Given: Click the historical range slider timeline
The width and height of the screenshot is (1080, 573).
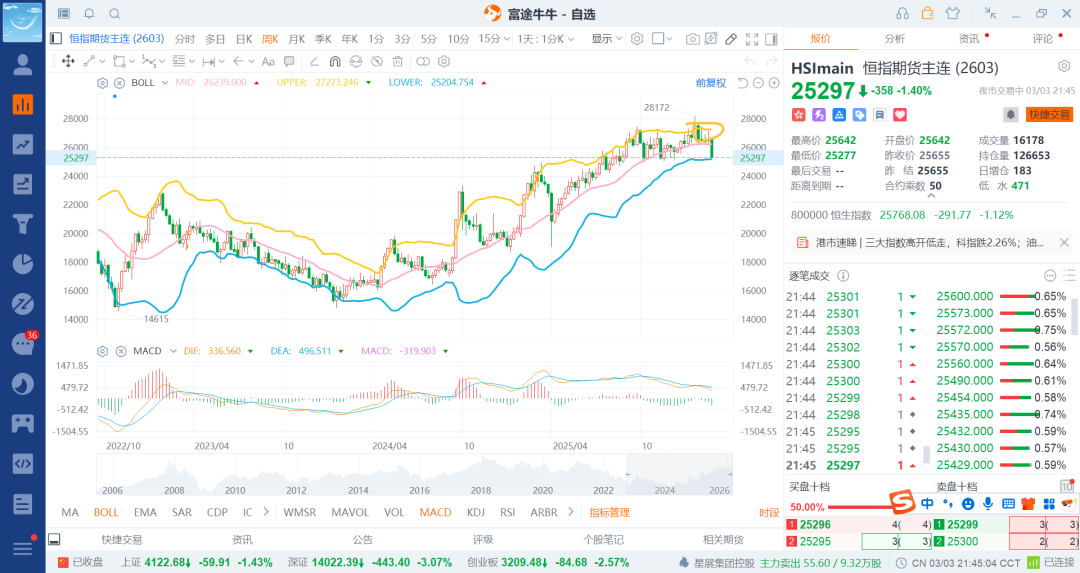Looking at the screenshot, I should pos(413,473).
